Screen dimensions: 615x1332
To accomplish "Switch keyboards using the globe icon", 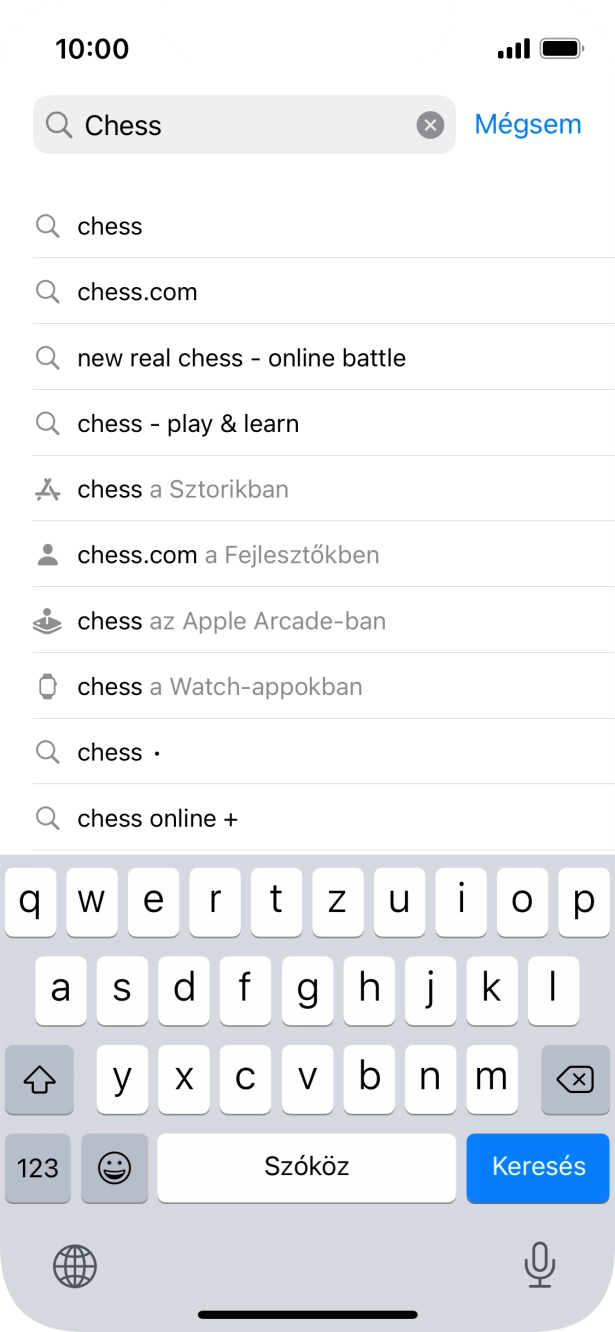I will click(x=75, y=1267).
